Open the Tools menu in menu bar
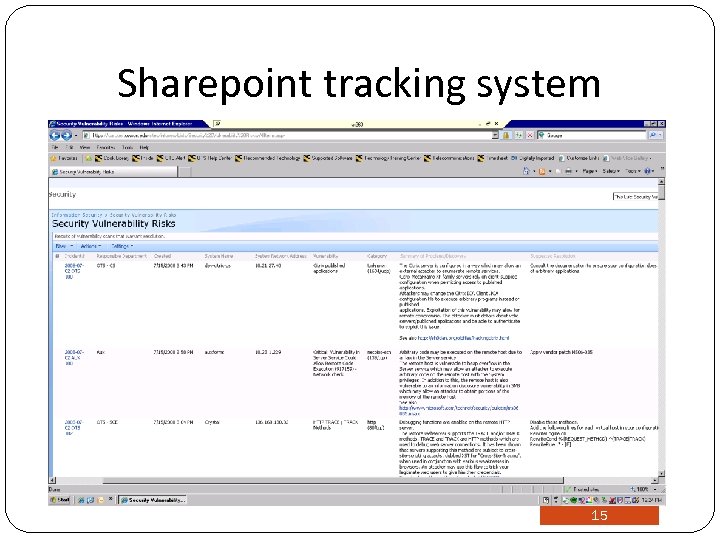 coord(128,147)
